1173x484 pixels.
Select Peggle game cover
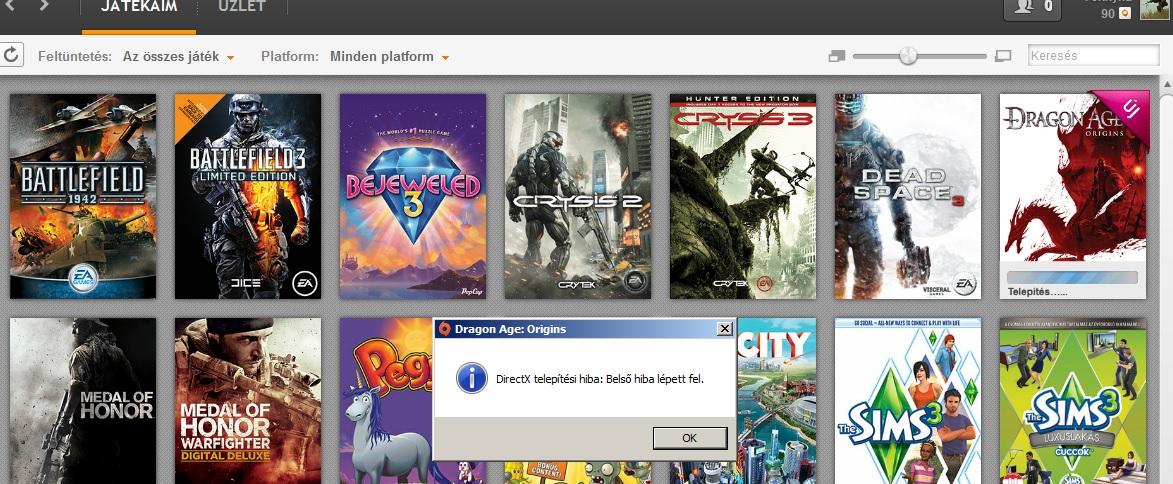click(386, 401)
